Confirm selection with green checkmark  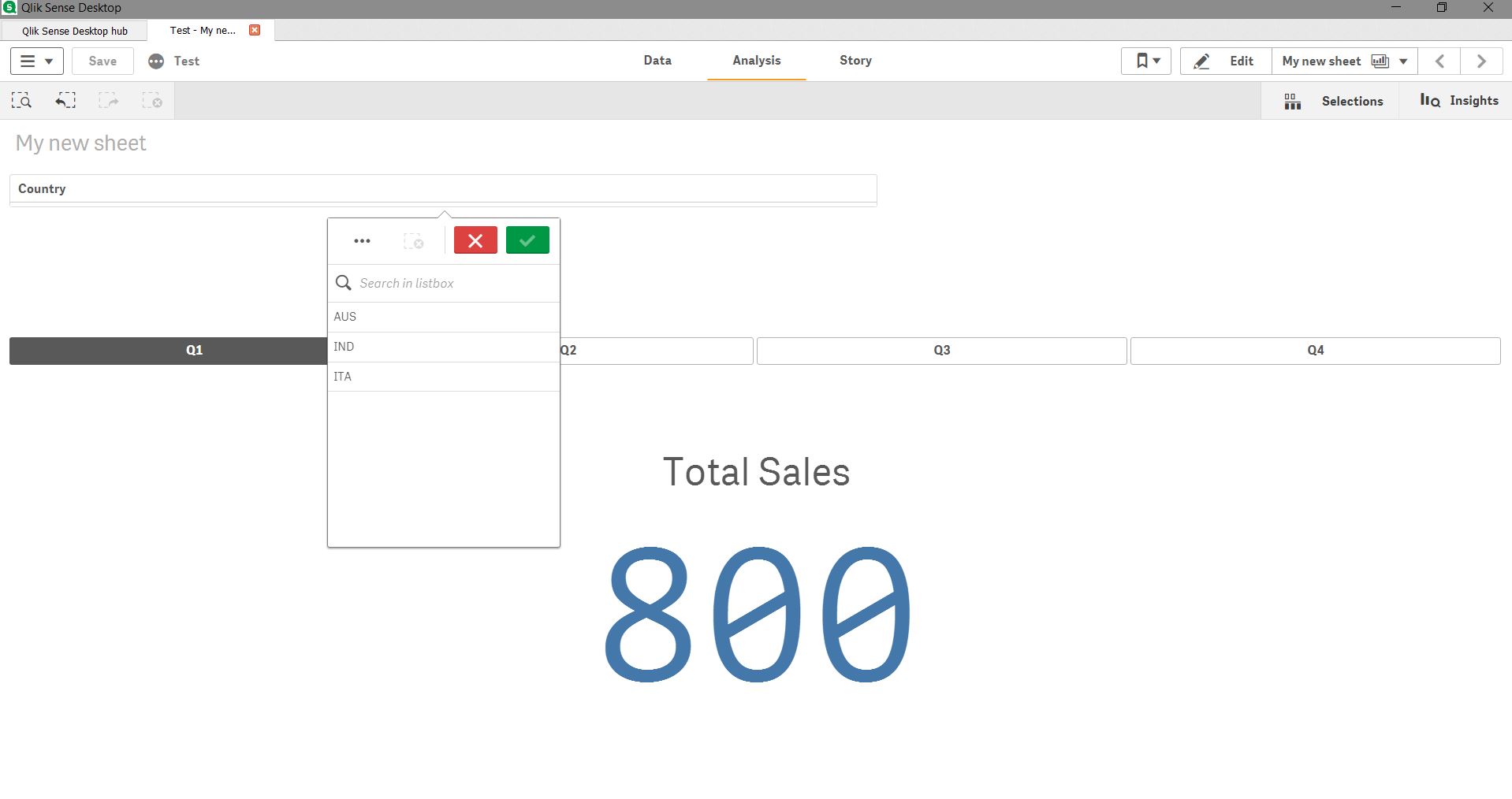click(527, 240)
